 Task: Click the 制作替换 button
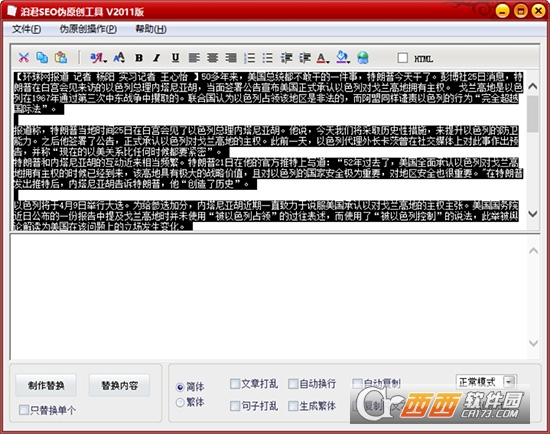click(46, 386)
